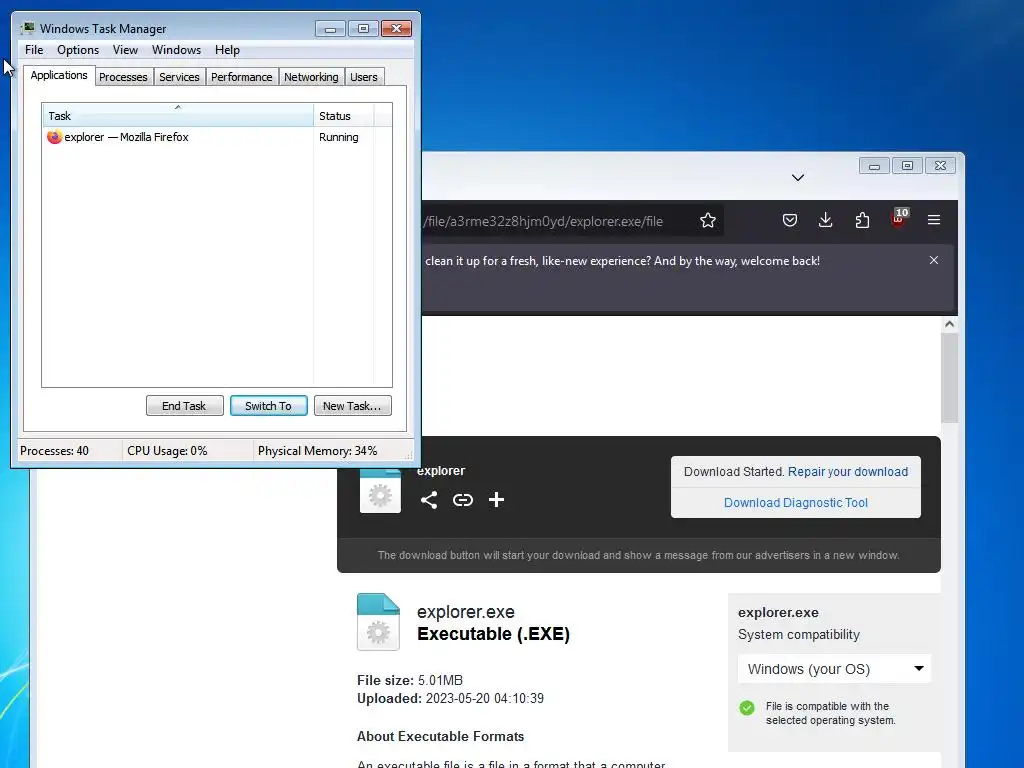The width and height of the screenshot is (1024, 768).
Task: Click the small gear file icon in dark banner
Action: [x=380, y=491]
